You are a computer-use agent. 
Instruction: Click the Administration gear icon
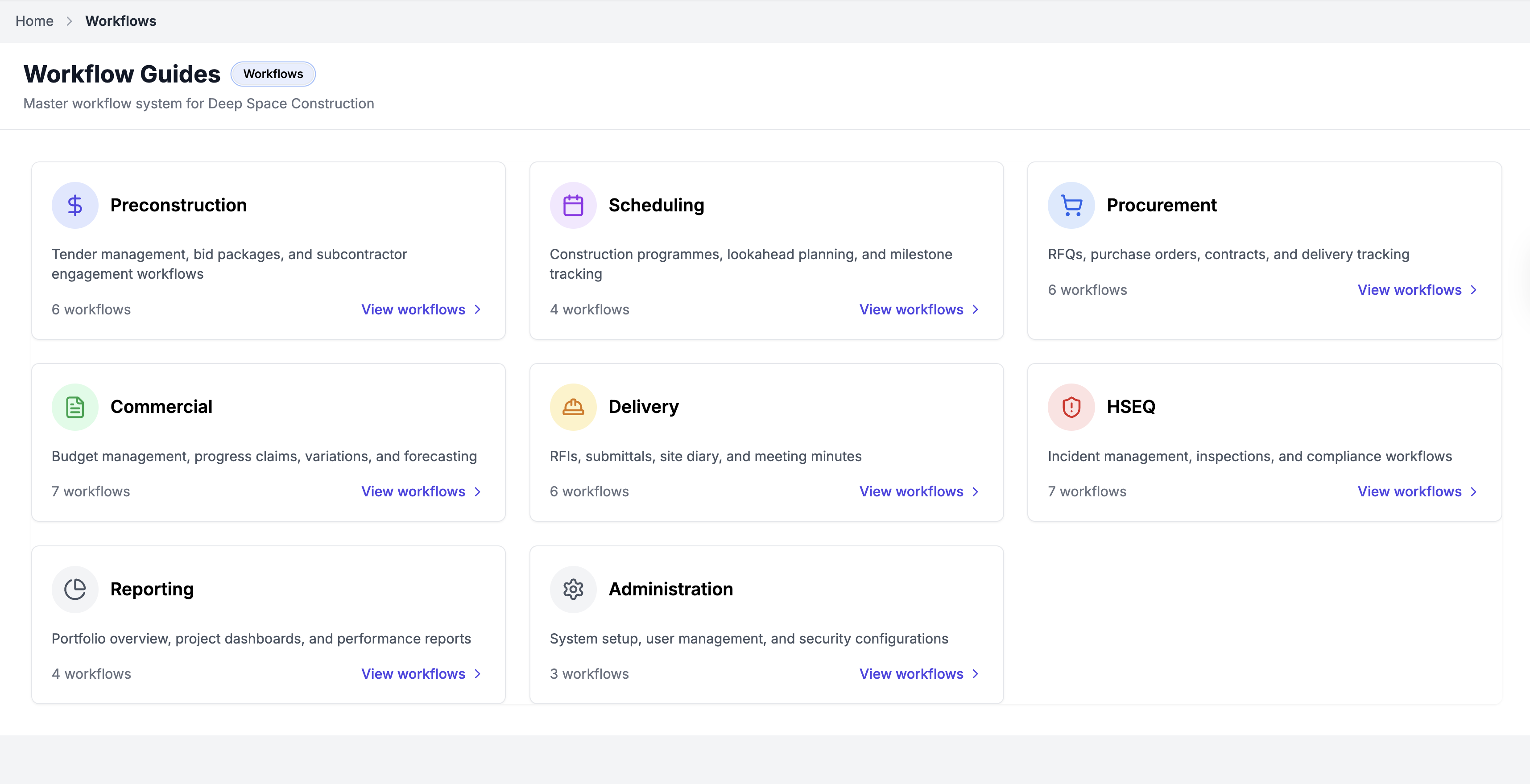click(x=573, y=589)
